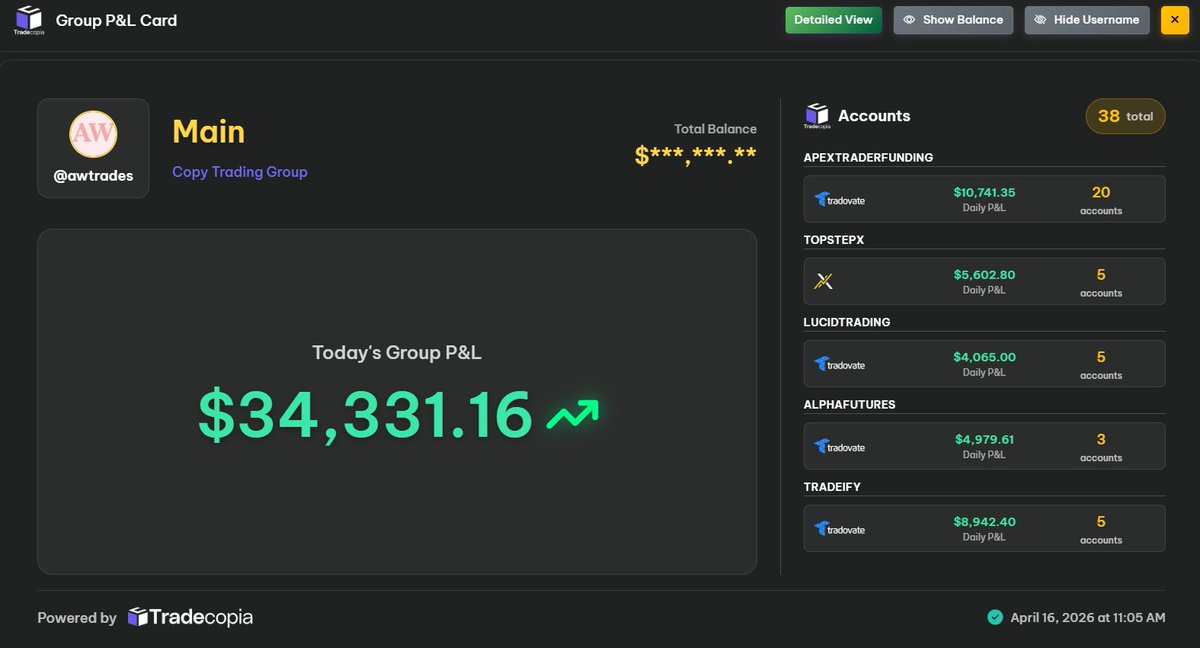Click the $10,741.35 Daily P&L value
The width and height of the screenshot is (1200, 648).
984,192
